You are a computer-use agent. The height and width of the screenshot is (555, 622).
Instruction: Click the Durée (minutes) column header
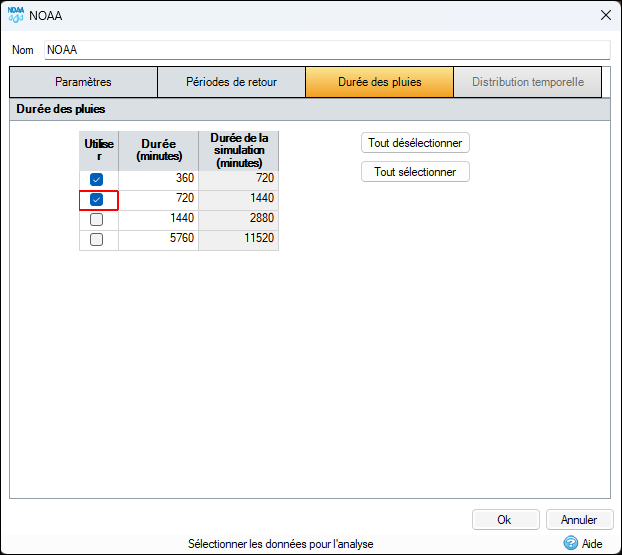pos(158,151)
